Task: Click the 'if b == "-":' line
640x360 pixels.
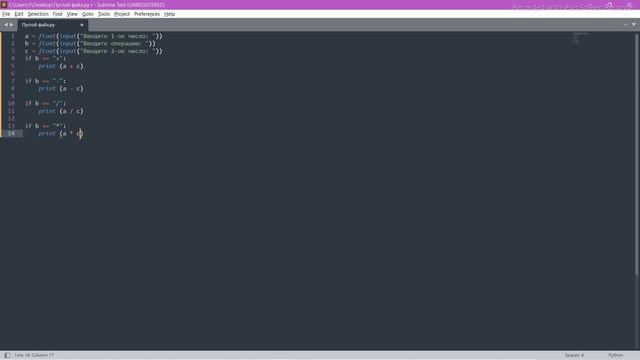Action: point(45,81)
